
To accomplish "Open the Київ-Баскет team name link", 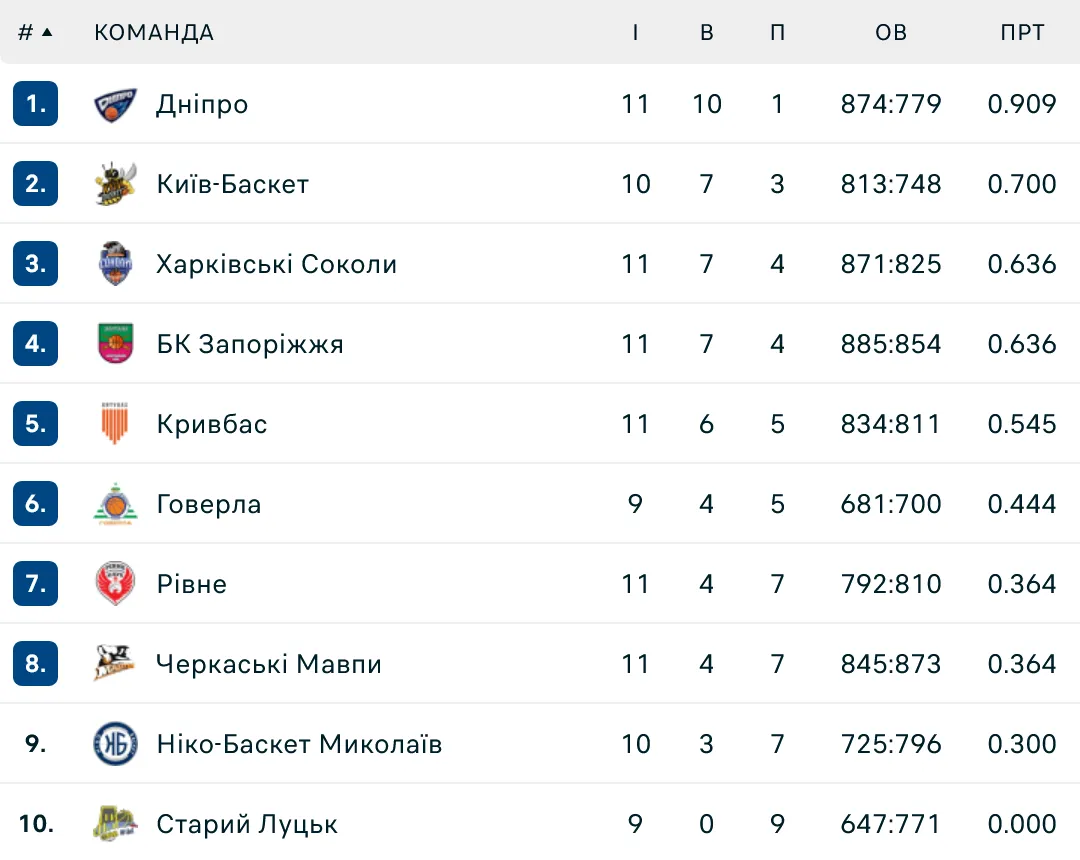I will click(x=233, y=184).
